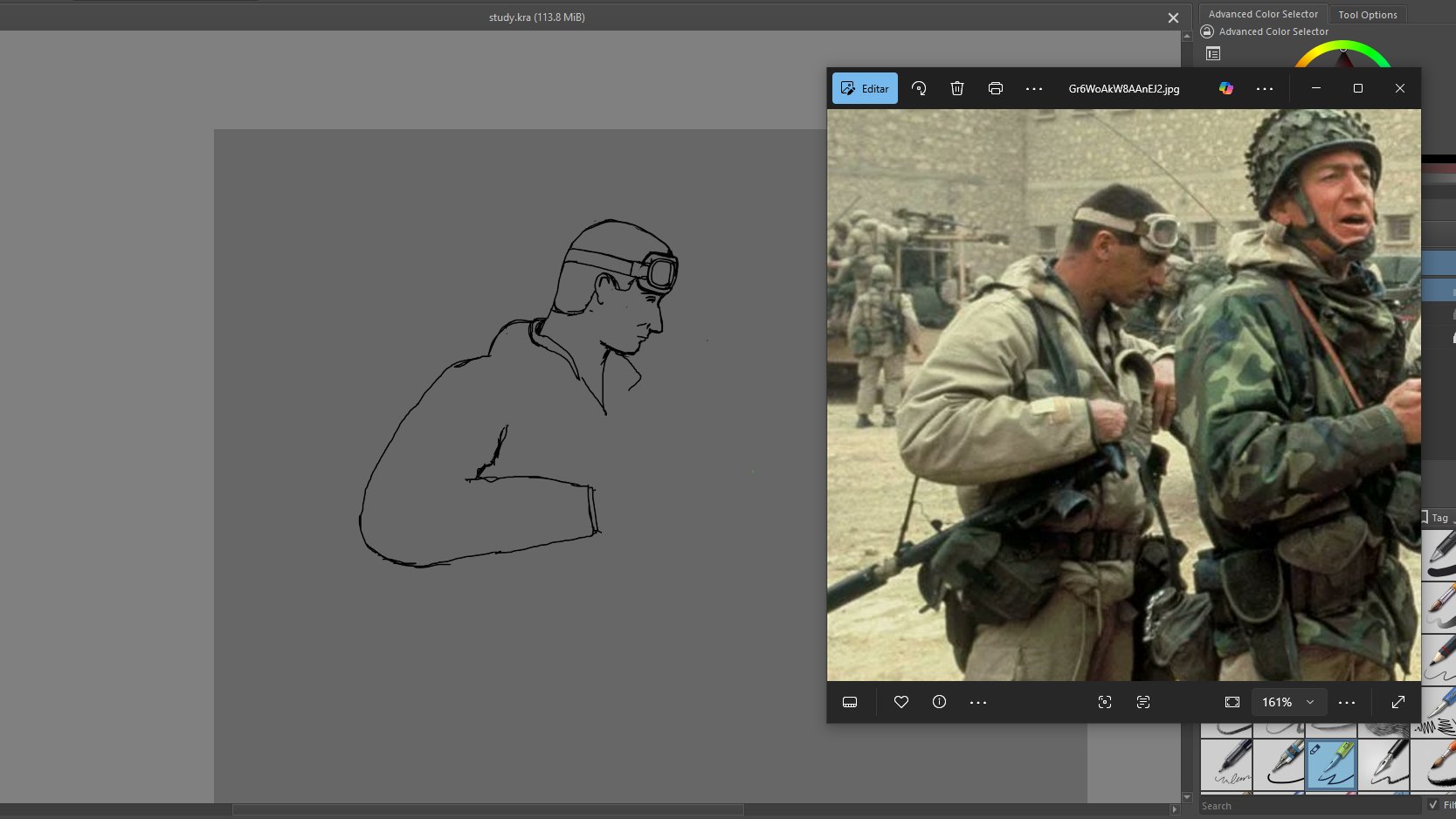Screen dimensions: 1456x819
Task: Open the more options menu beside print icon
Action: 1034,88
